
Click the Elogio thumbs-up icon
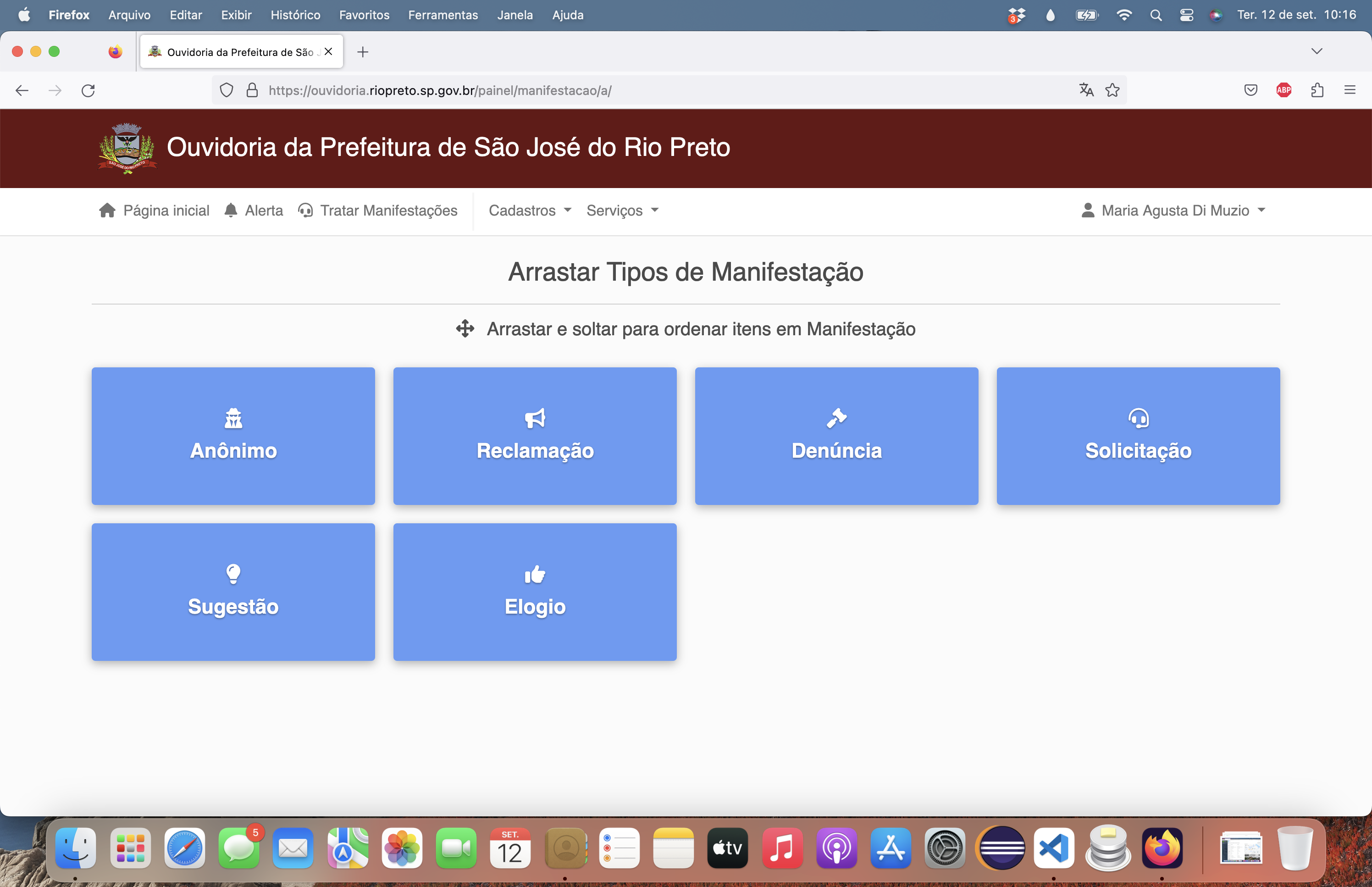[x=535, y=574]
